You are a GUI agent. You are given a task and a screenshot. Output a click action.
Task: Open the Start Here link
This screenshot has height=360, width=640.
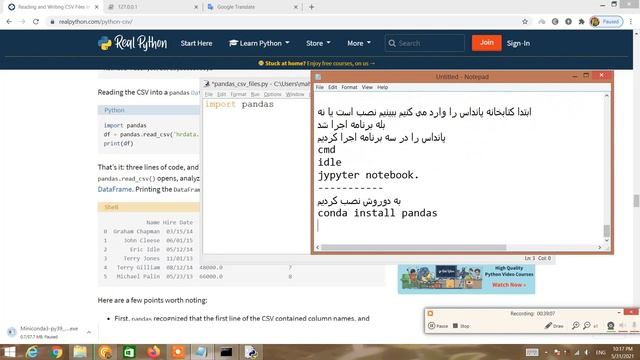tap(196, 43)
